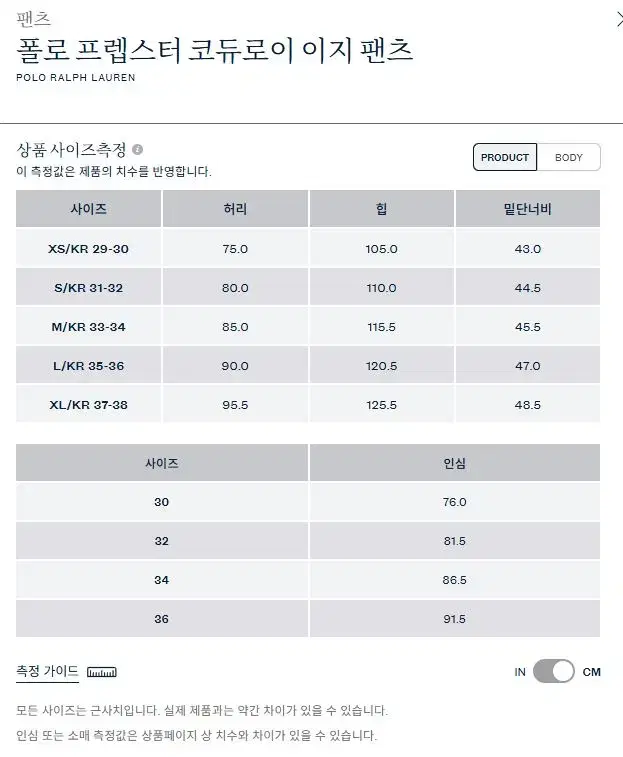Close the size guide dialog
The height and width of the screenshot is (757, 623).
pyautogui.click(x=619, y=20)
